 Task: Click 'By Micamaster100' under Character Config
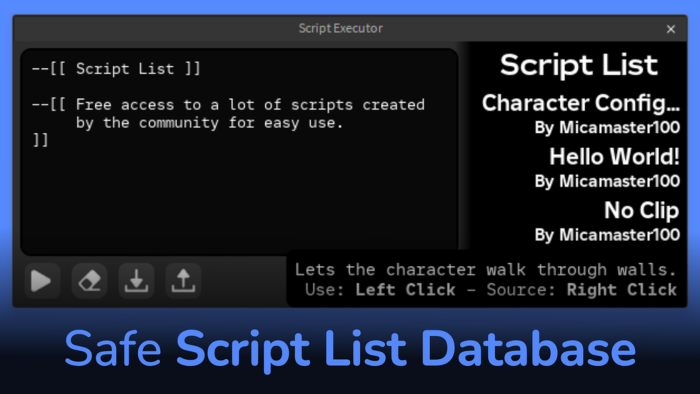pos(607,128)
